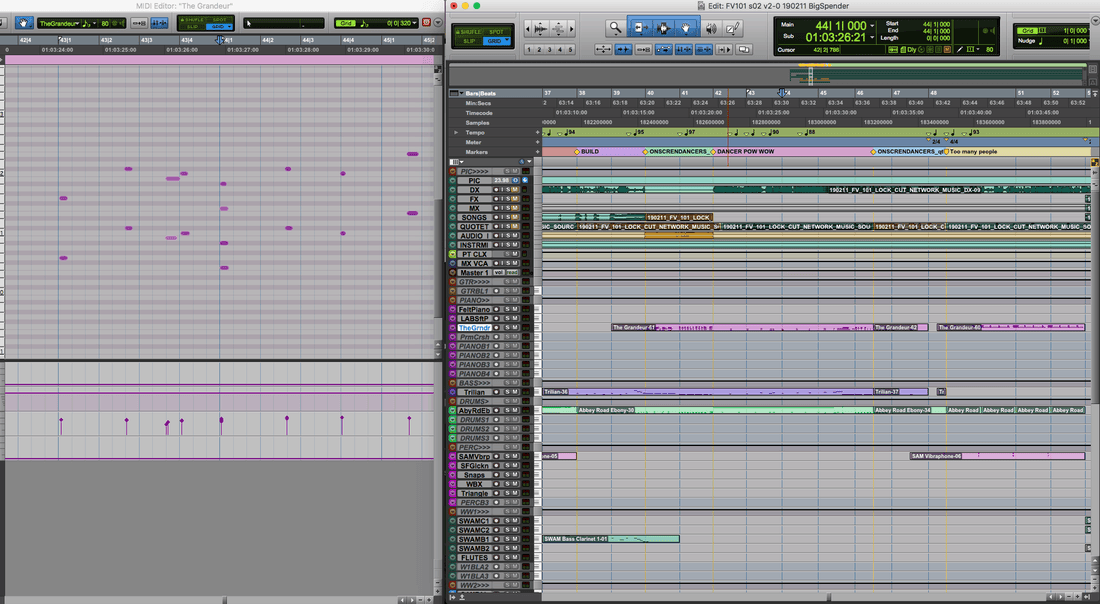The image size is (1100, 604).
Task: Switch to Slip edit mode
Action: [x=468, y=41]
